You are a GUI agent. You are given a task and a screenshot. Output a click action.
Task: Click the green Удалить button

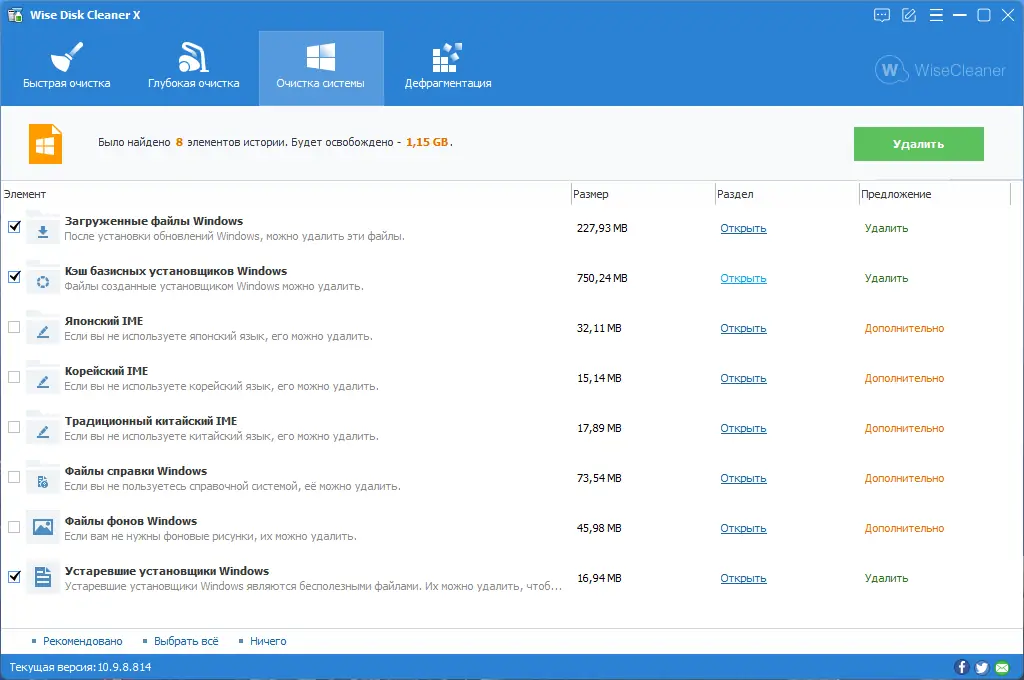[918, 144]
